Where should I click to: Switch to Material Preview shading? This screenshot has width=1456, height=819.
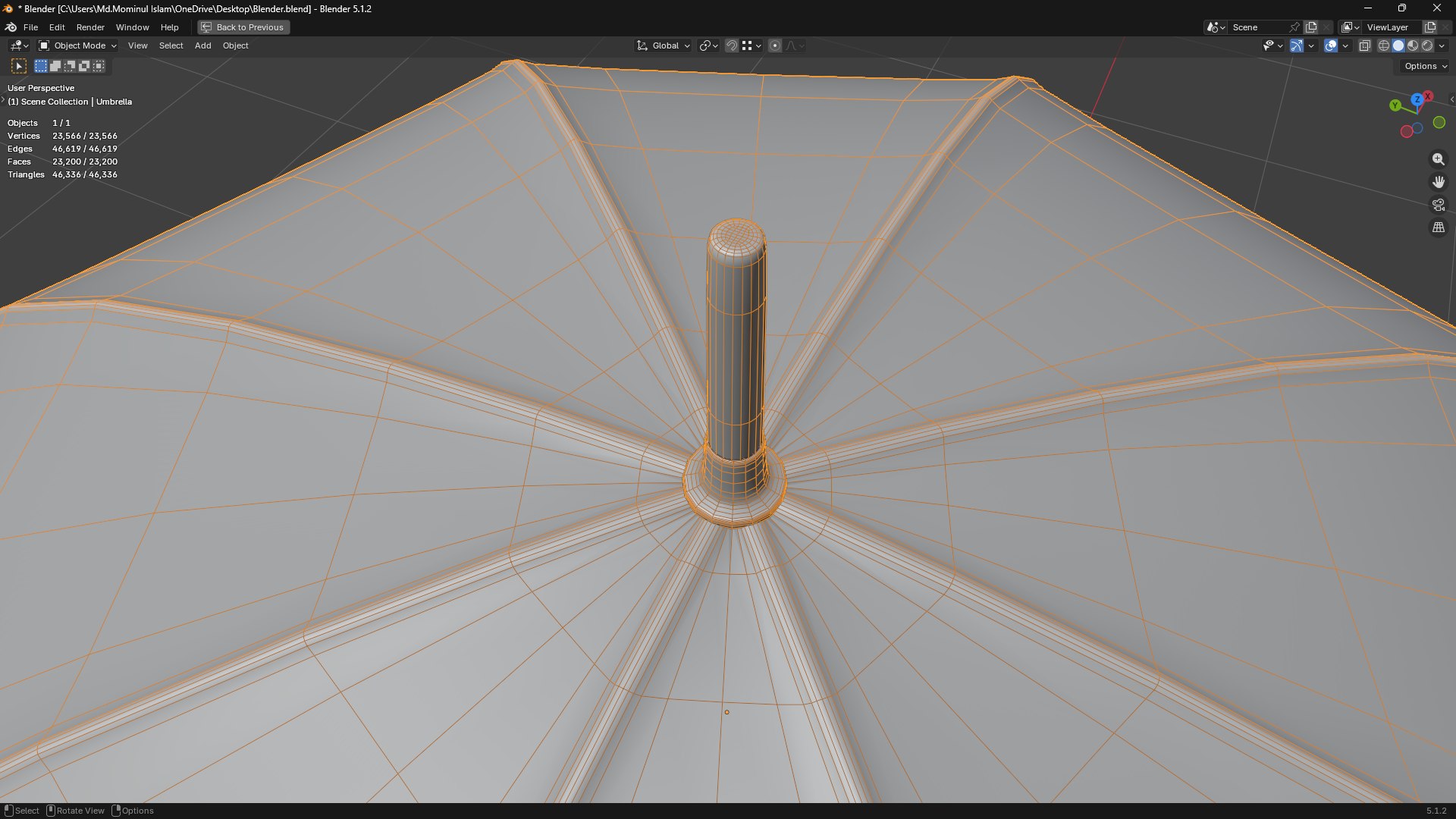click(1413, 45)
